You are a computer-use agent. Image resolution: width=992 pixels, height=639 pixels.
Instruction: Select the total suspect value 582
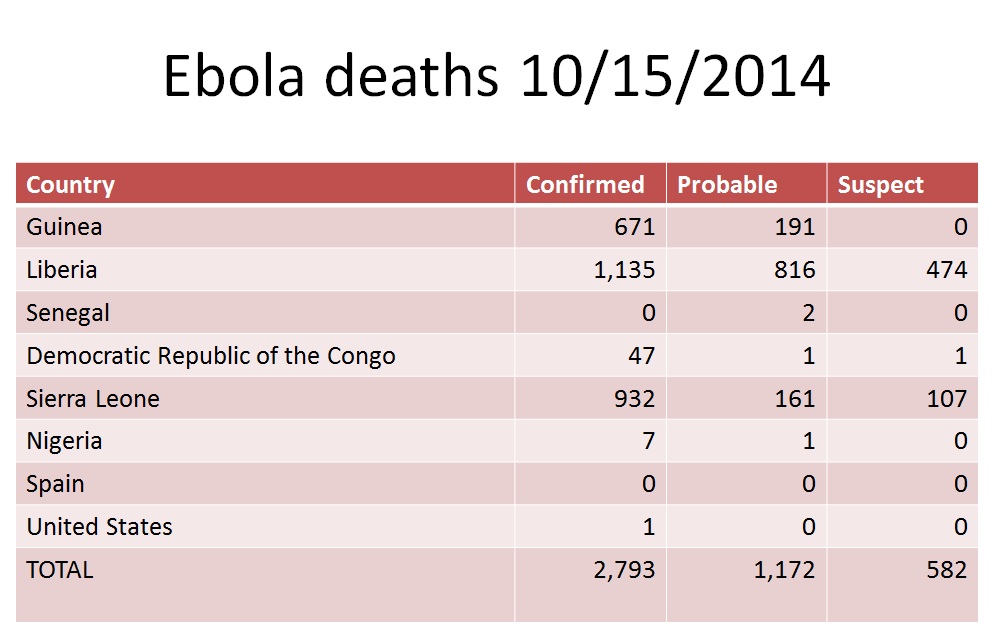[946, 570]
